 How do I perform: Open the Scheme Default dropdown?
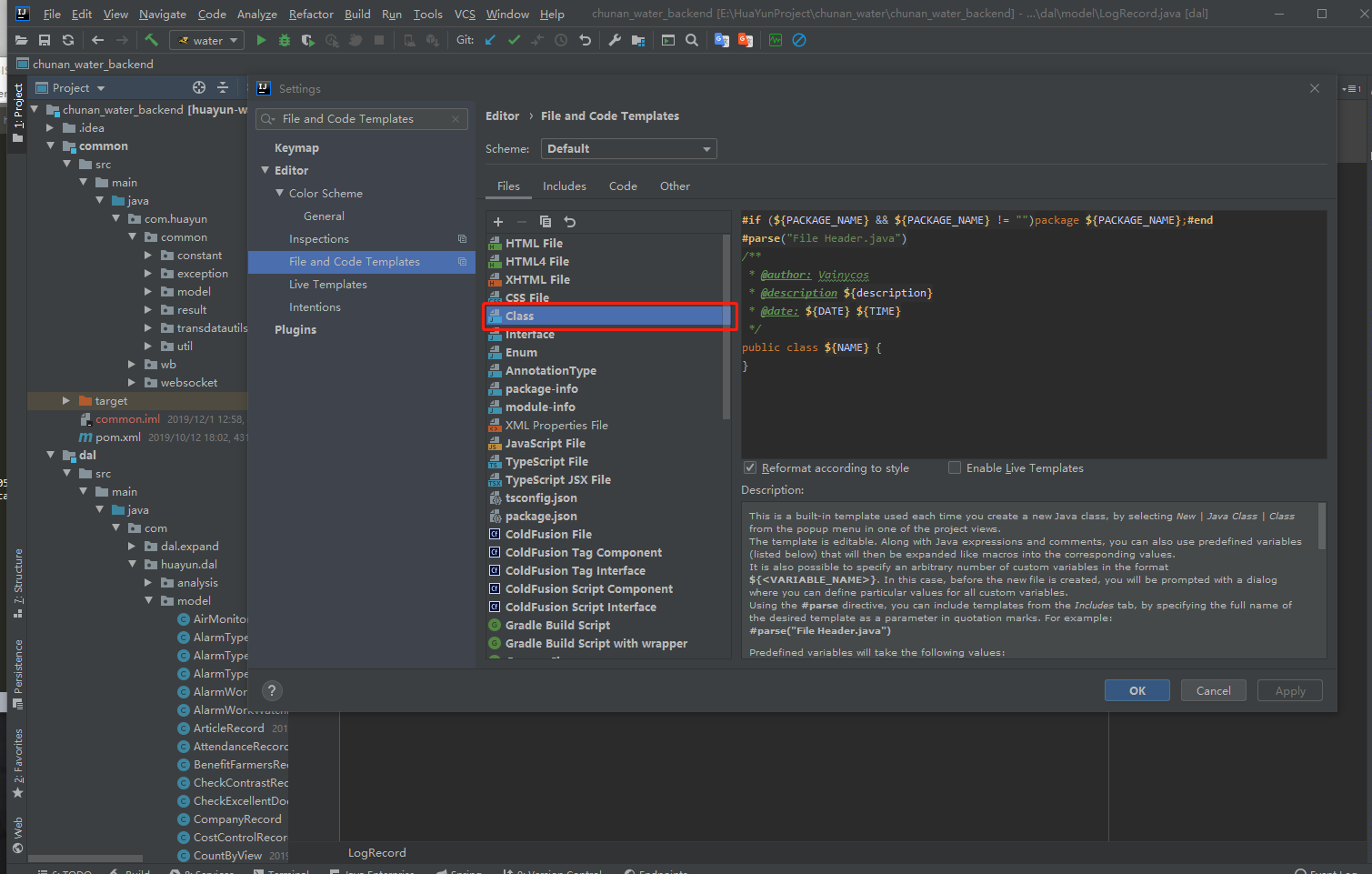[x=628, y=149]
